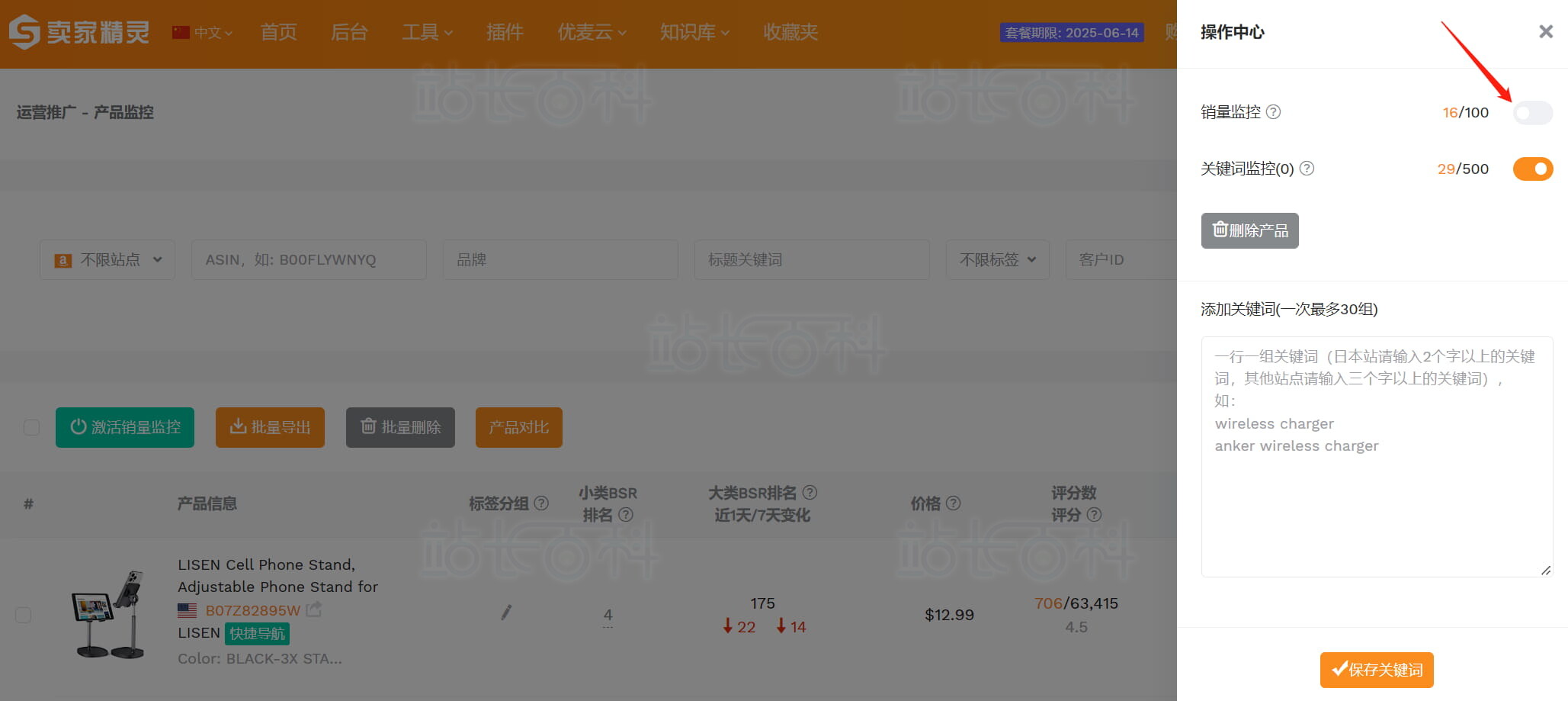Check the LISEN product row checkbox
The width and height of the screenshot is (1568, 701).
[x=23, y=615]
